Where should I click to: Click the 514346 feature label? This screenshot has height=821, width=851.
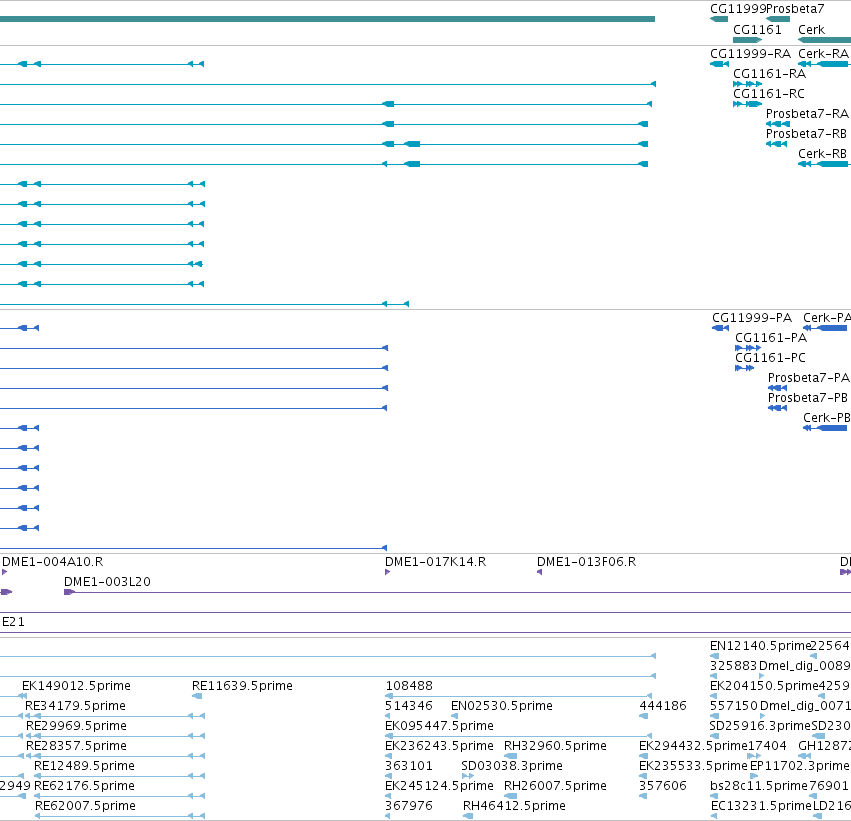tap(409, 706)
